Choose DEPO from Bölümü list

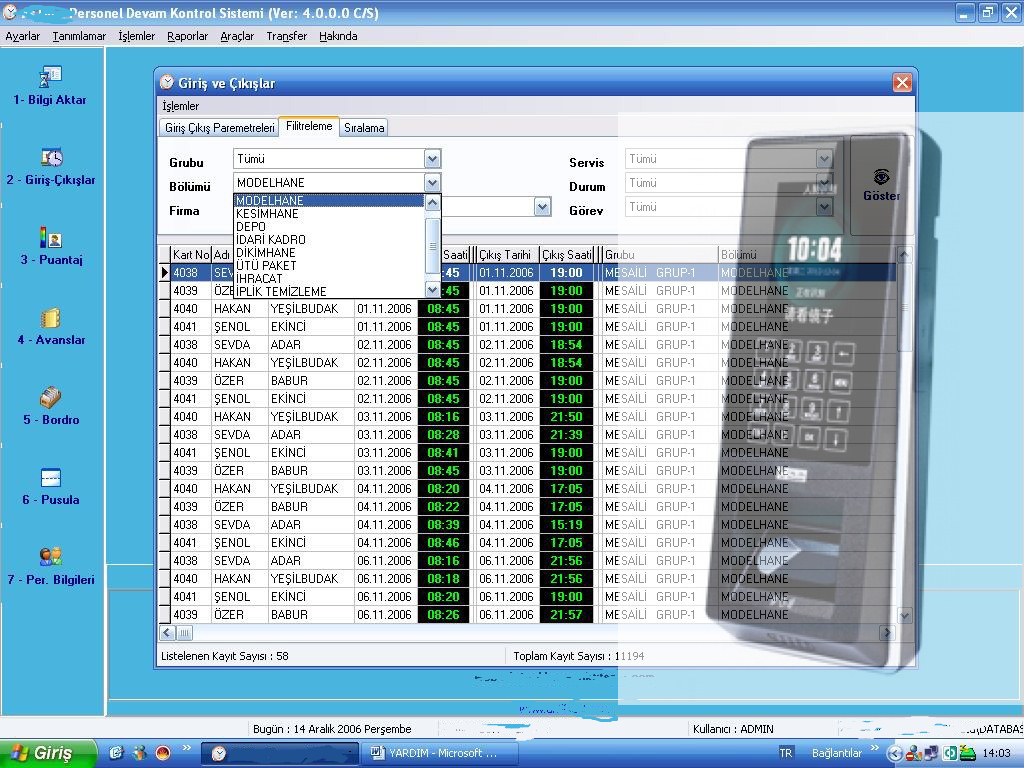point(329,227)
